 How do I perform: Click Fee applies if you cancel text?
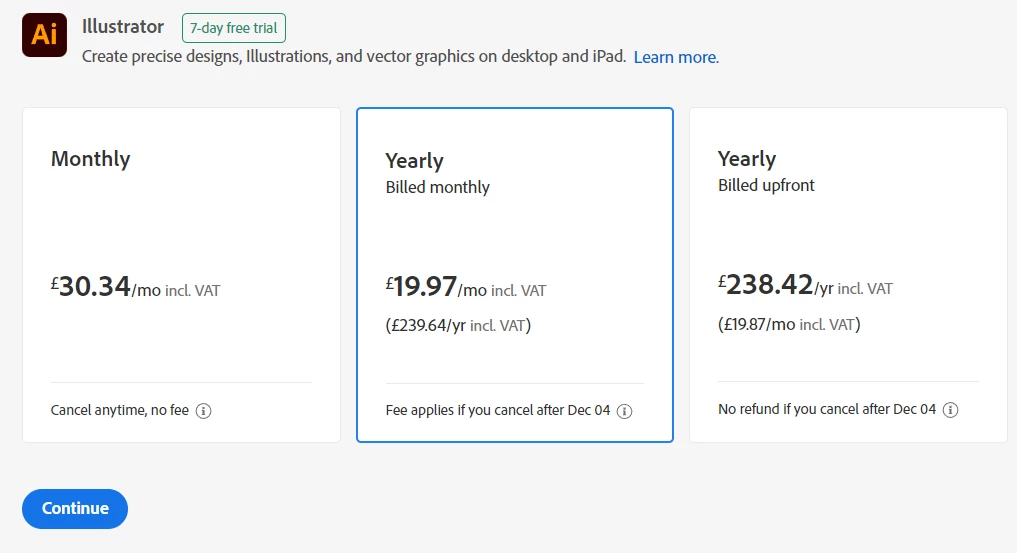coord(498,410)
